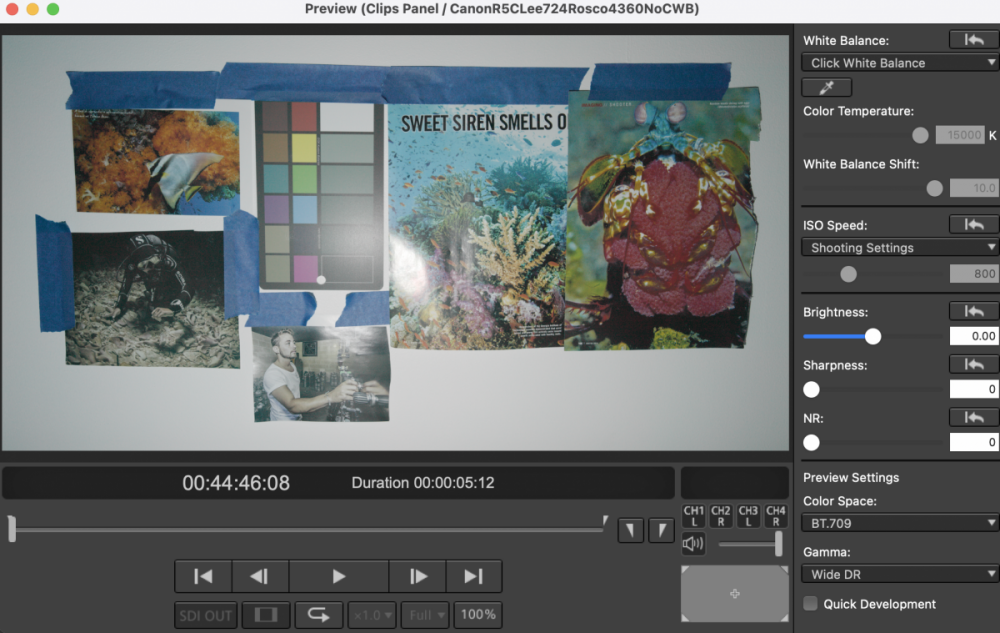This screenshot has height=633, width=1000.
Task: Click the Duration 00:00:05:12 text
Action: click(x=423, y=483)
